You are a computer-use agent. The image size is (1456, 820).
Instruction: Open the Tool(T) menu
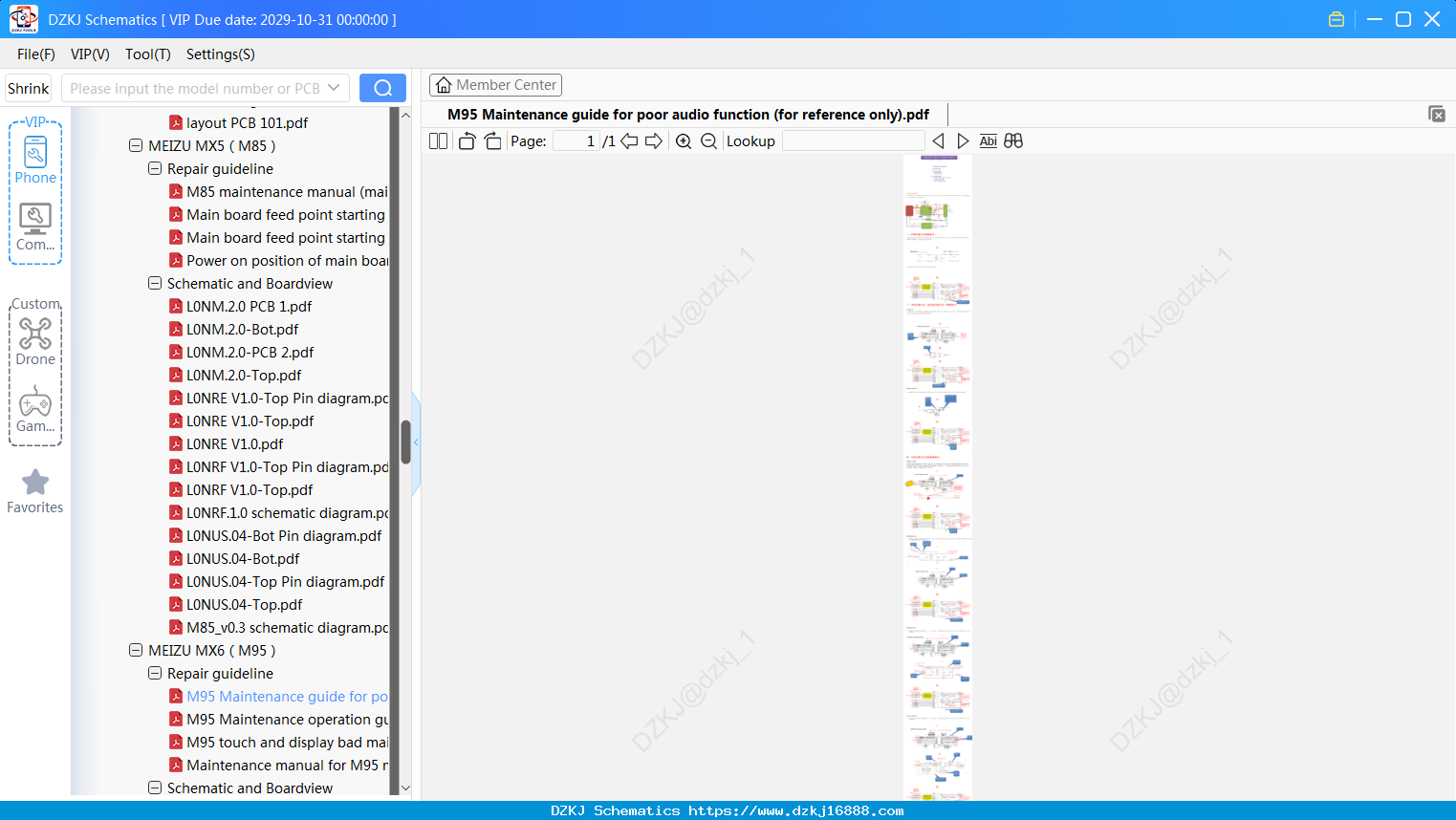(x=148, y=54)
